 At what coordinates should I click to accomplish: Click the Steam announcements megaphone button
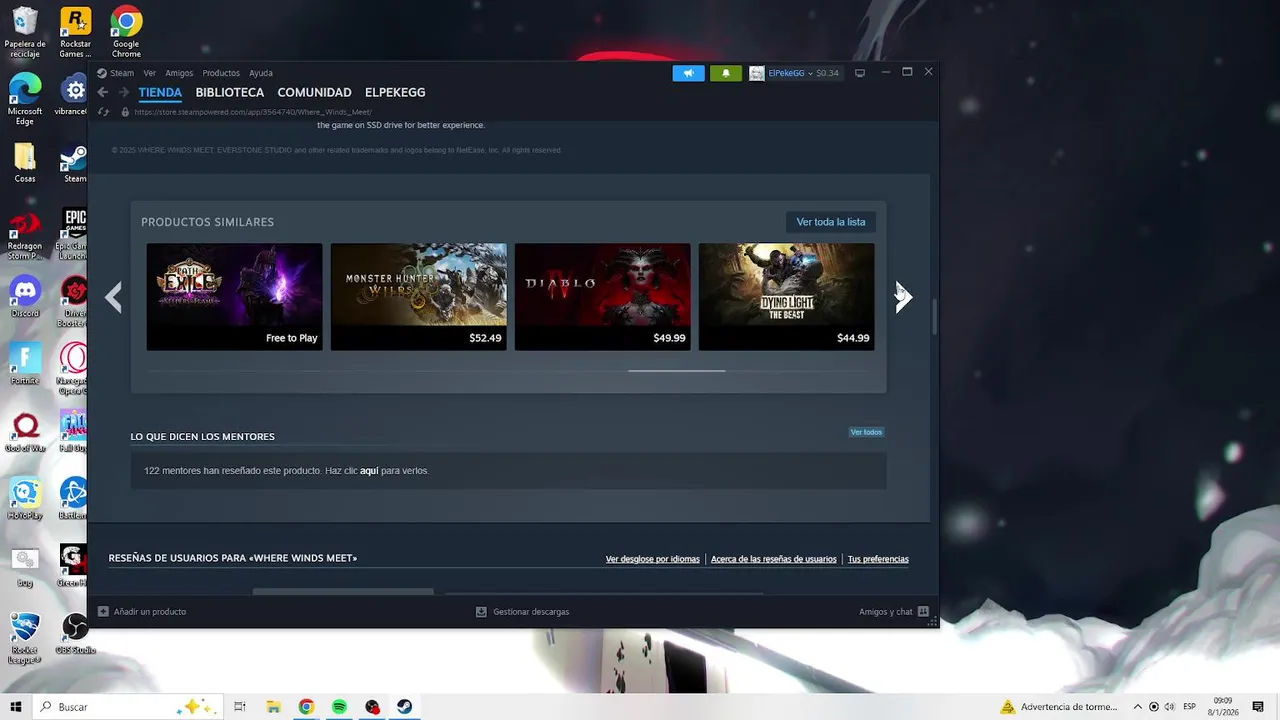[688, 73]
